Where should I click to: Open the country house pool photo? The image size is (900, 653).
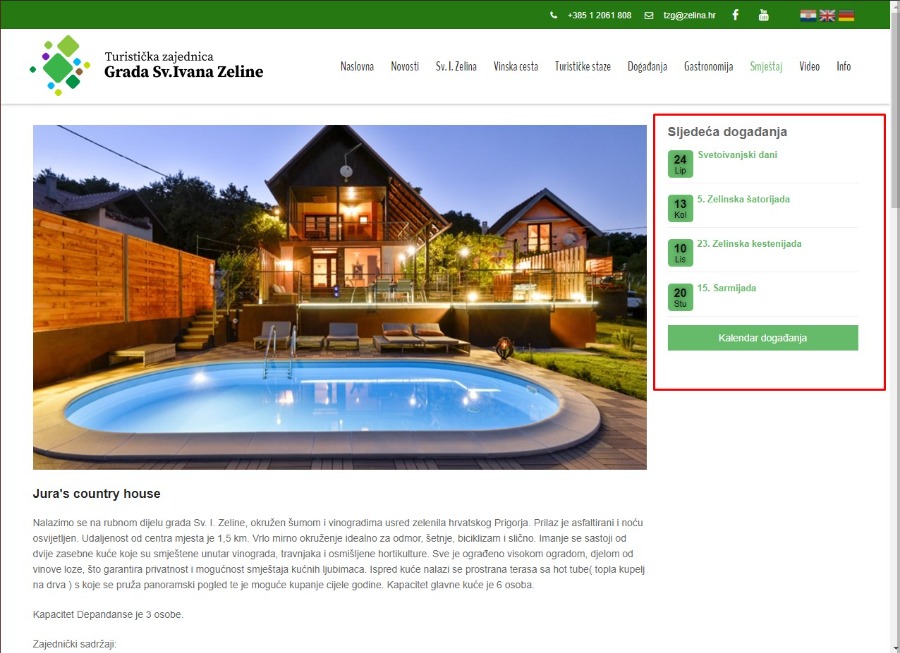[340, 297]
